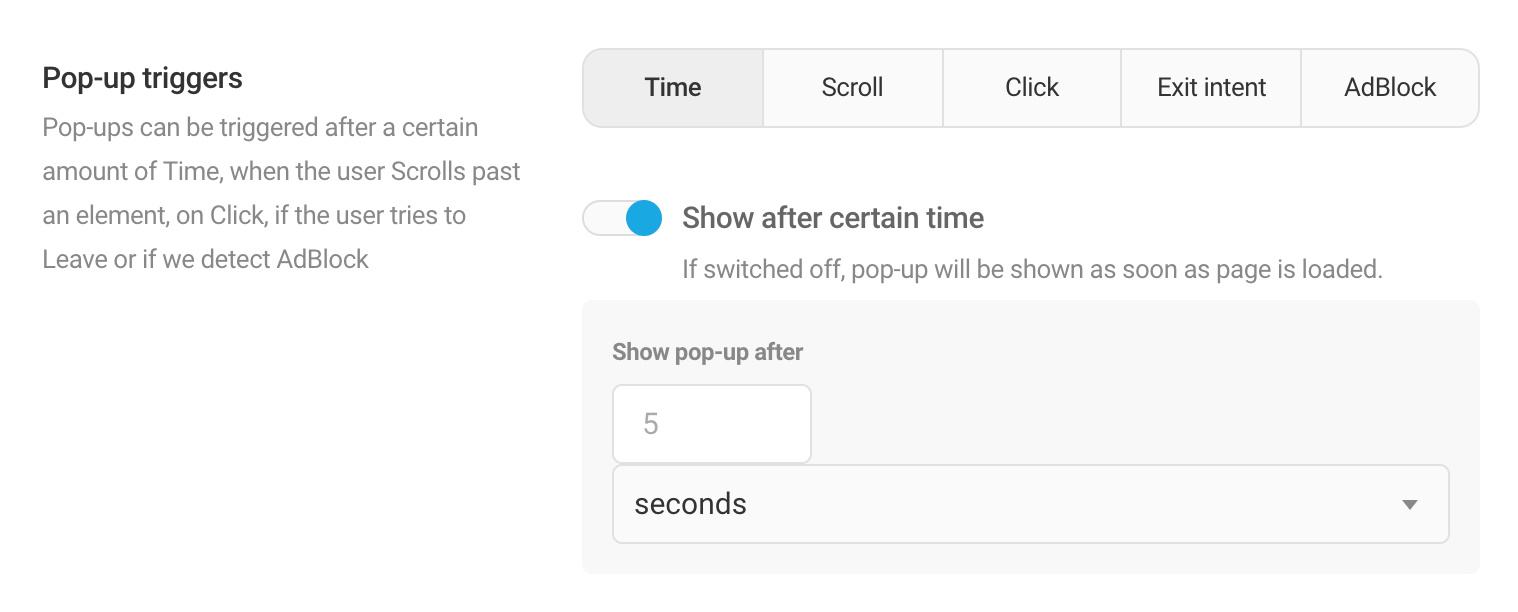Click the dropdown arrow in the unit selector
This screenshot has height=612, width=1518.
point(1410,505)
